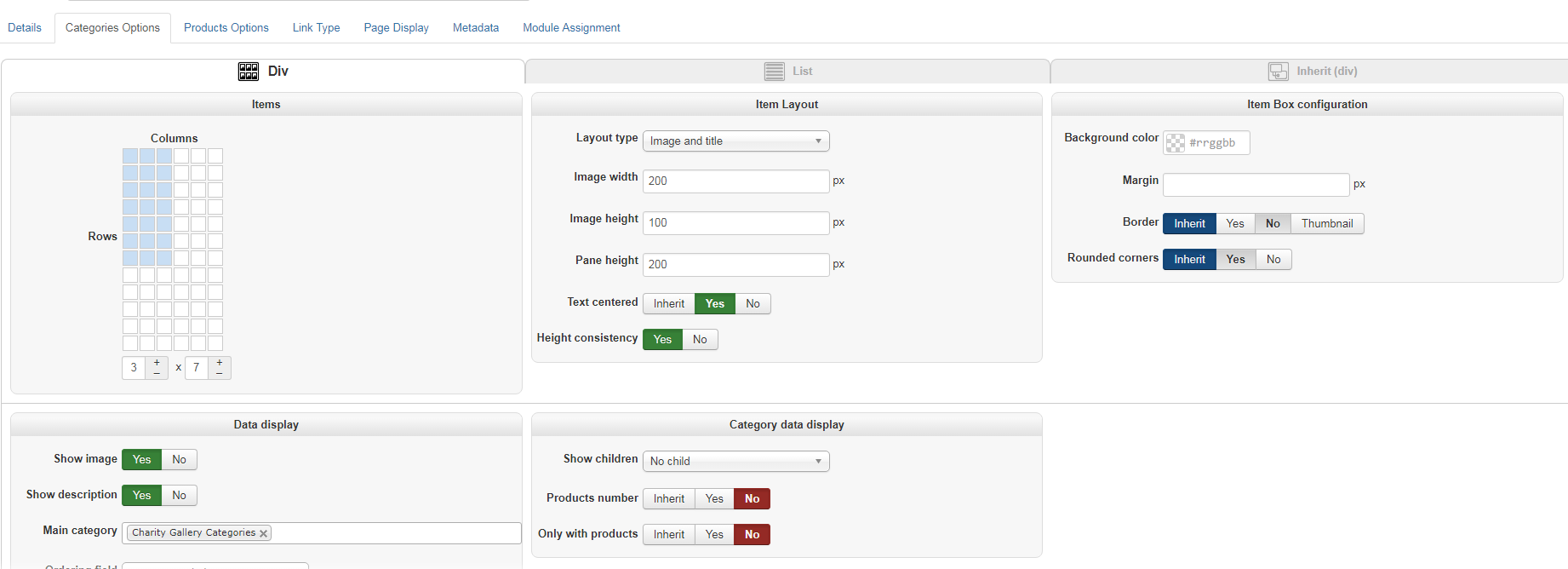Open the Products Options tab
Image resolution: width=1568 pixels, height=569 pixels.
[226, 28]
